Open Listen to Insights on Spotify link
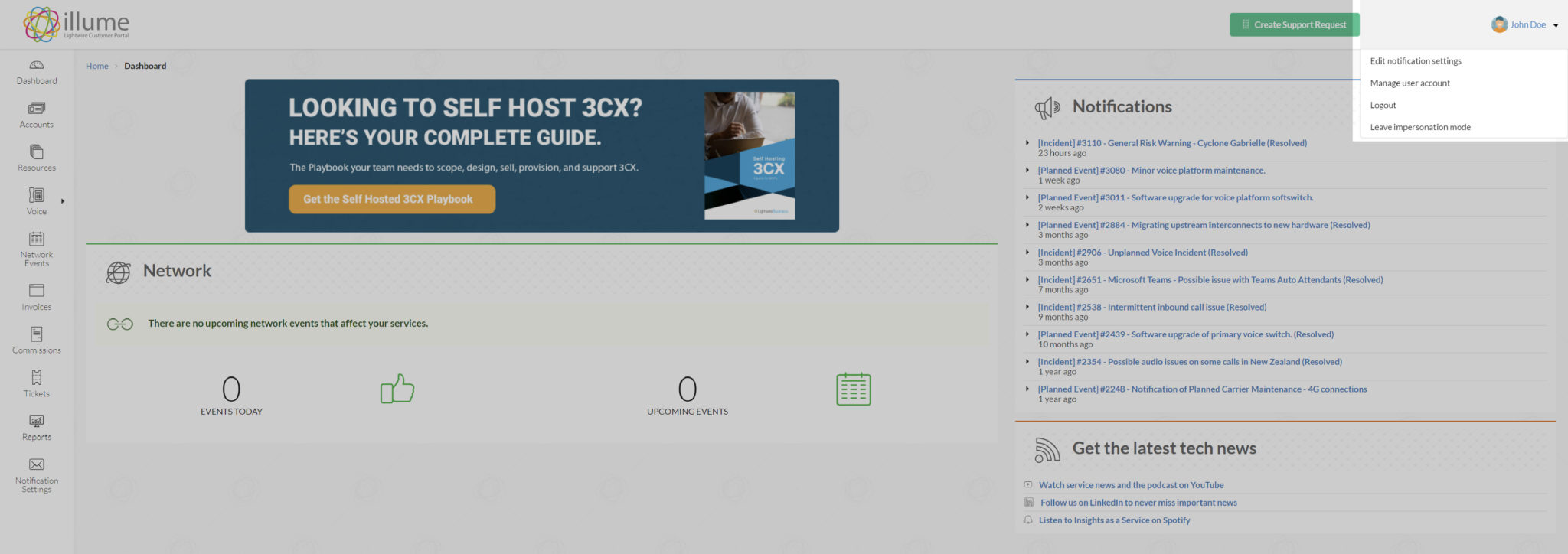This screenshot has height=554, width=1568. pos(1114,520)
